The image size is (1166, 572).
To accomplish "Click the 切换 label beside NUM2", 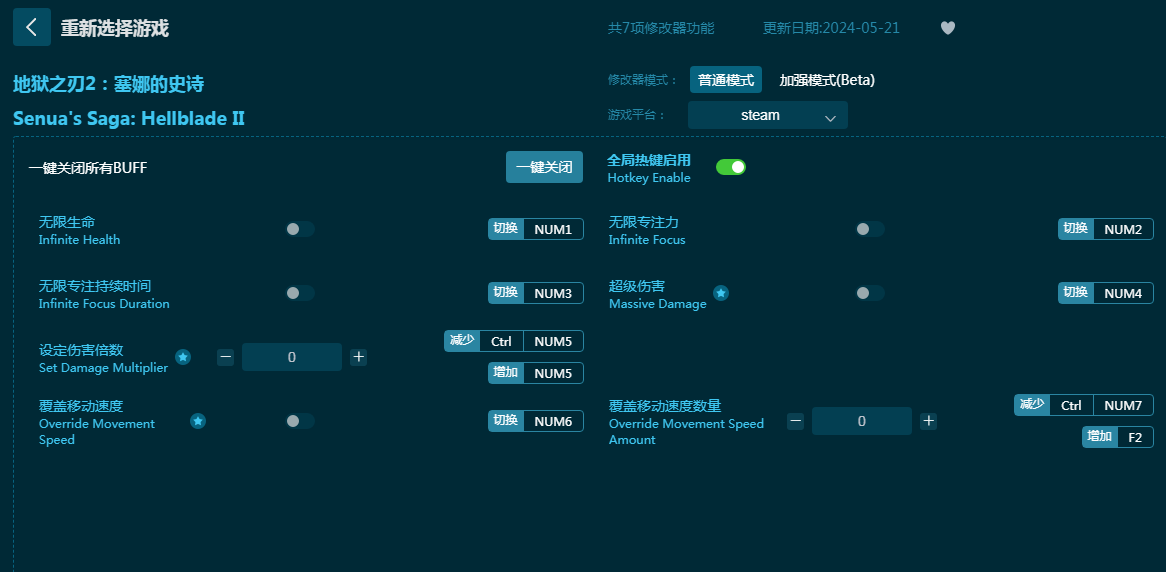I will [1075, 229].
